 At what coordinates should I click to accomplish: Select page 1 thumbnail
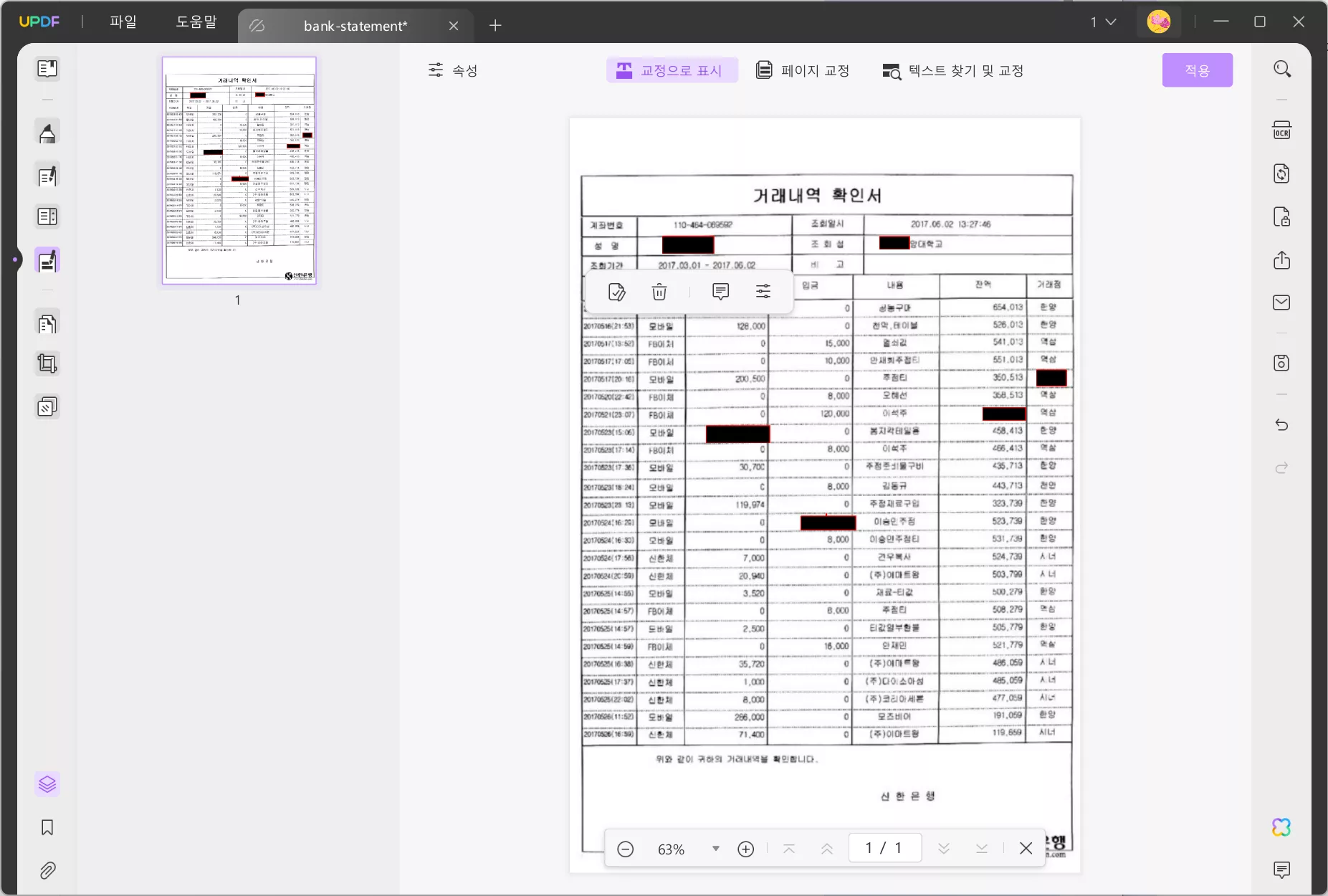coord(239,171)
